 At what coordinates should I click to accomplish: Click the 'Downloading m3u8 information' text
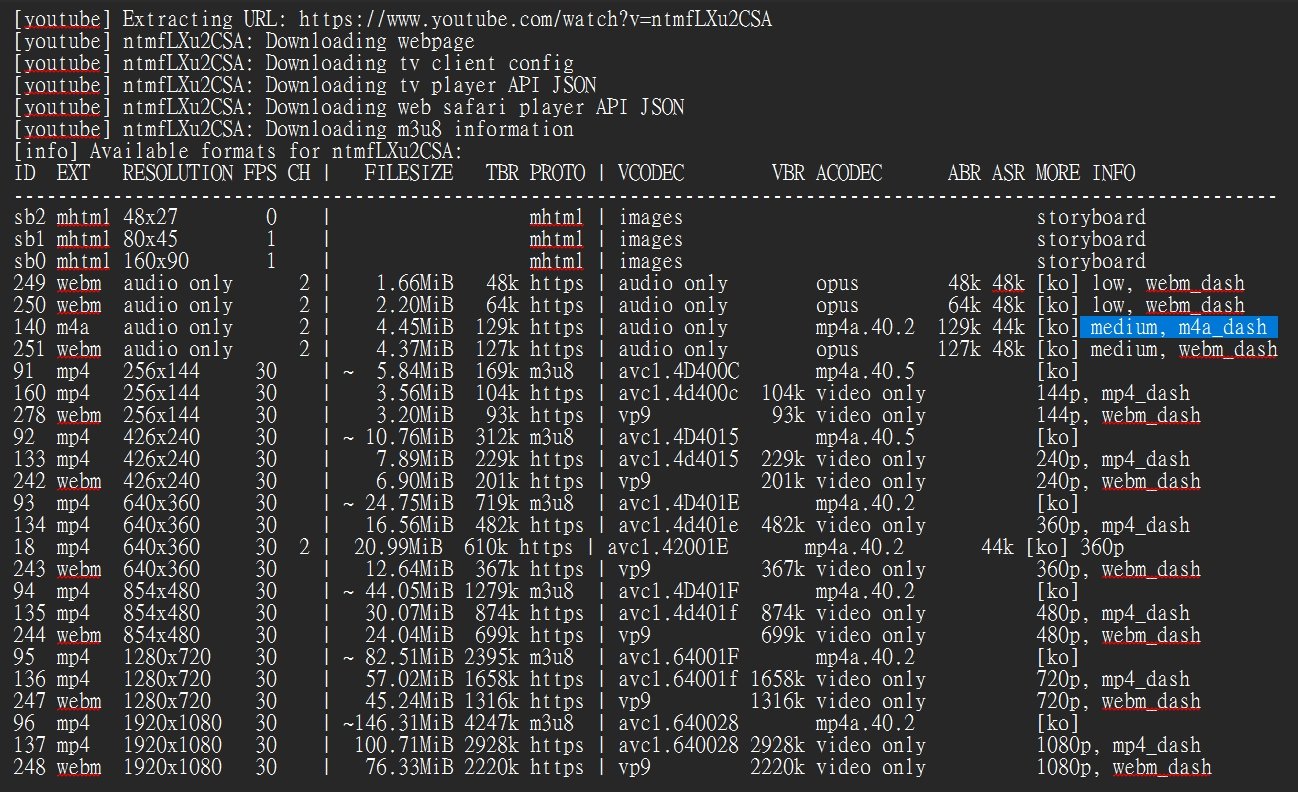419,129
